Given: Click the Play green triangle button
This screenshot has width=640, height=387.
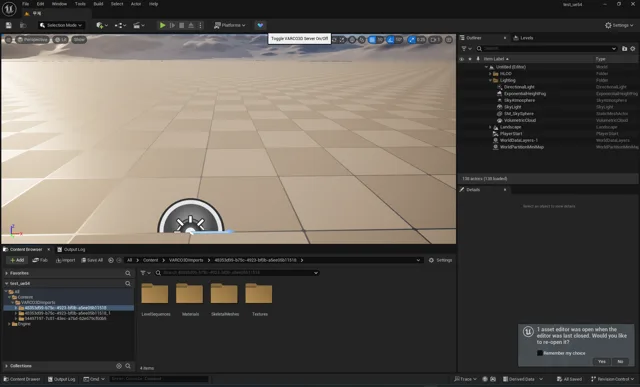Looking at the screenshot, I should (162, 25).
